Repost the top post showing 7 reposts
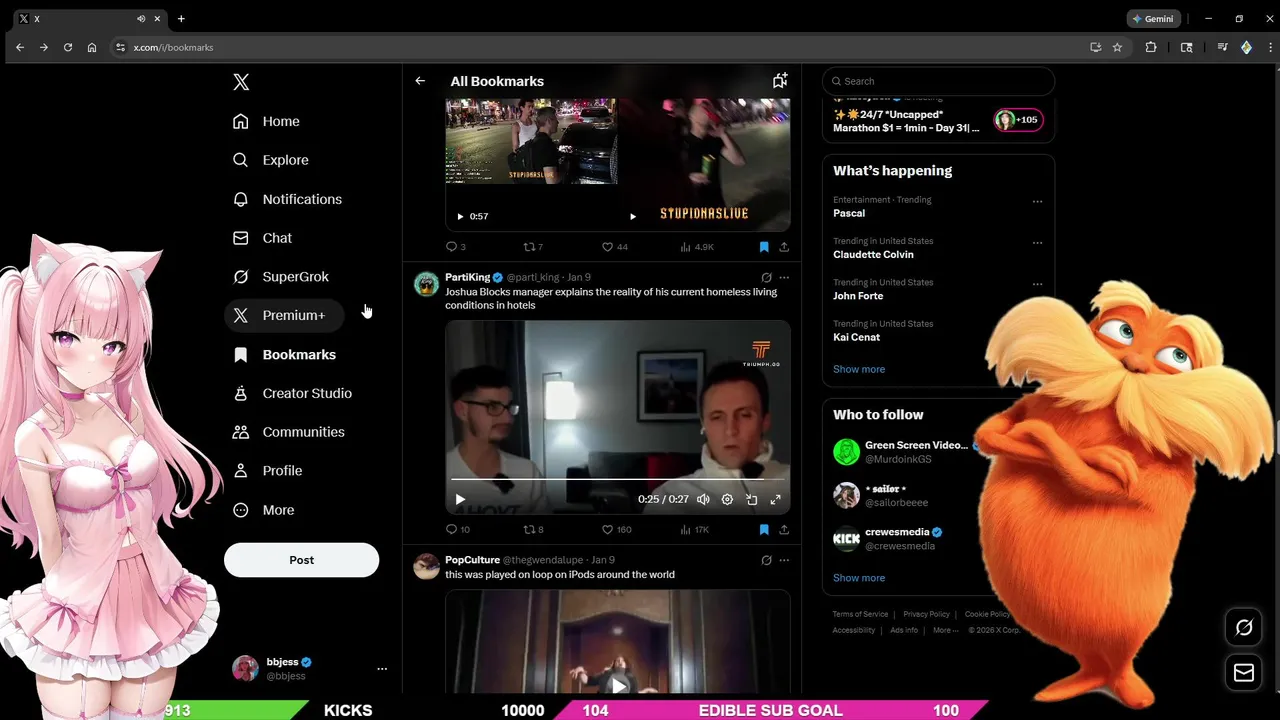The width and height of the screenshot is (1280, 720). [533, 247]
